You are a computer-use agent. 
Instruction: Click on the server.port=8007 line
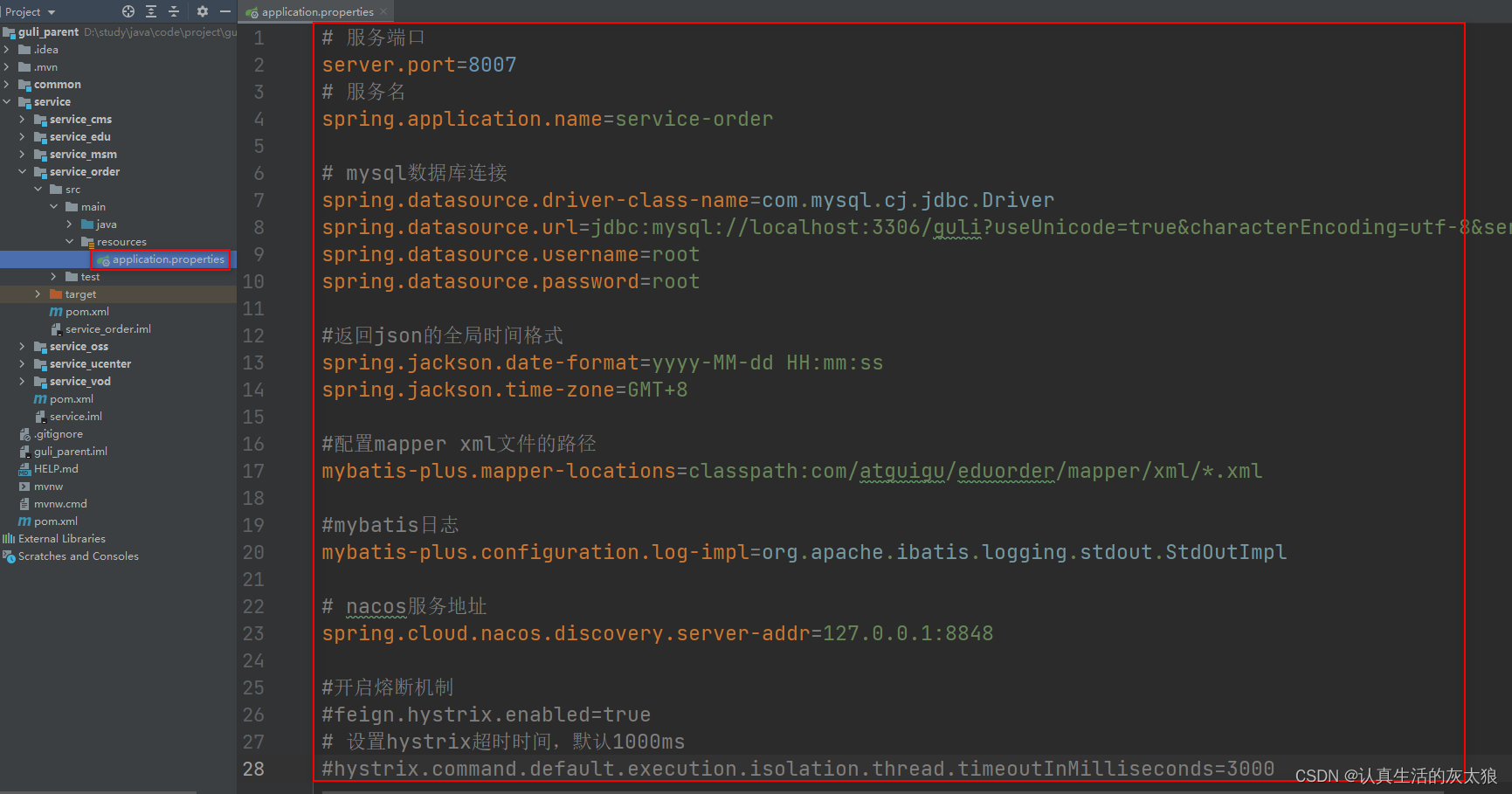point(419,65)
